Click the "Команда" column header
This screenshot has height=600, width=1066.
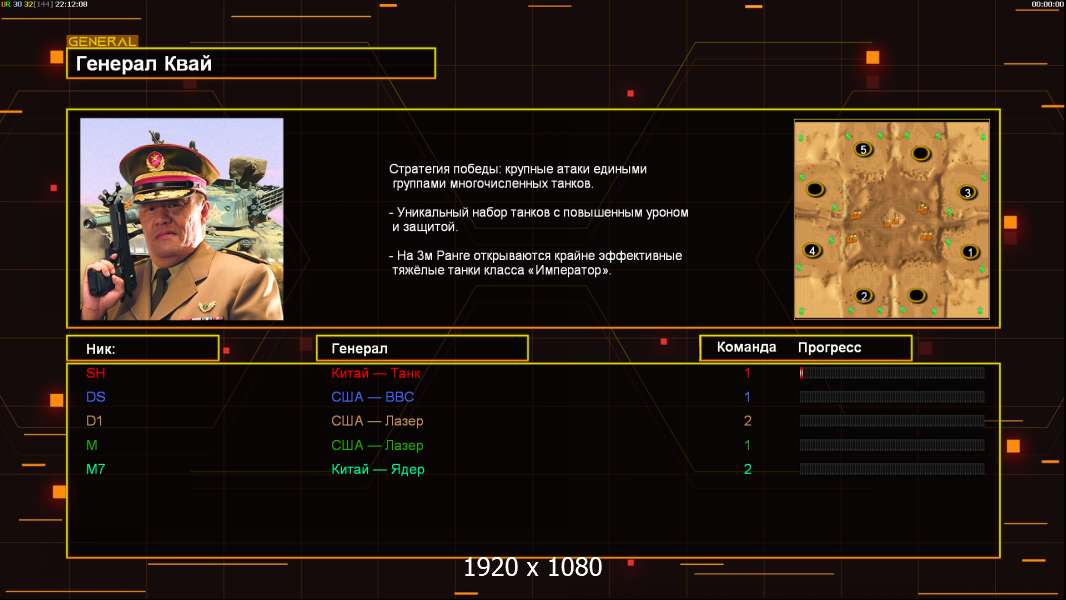(x=746, y=347)
